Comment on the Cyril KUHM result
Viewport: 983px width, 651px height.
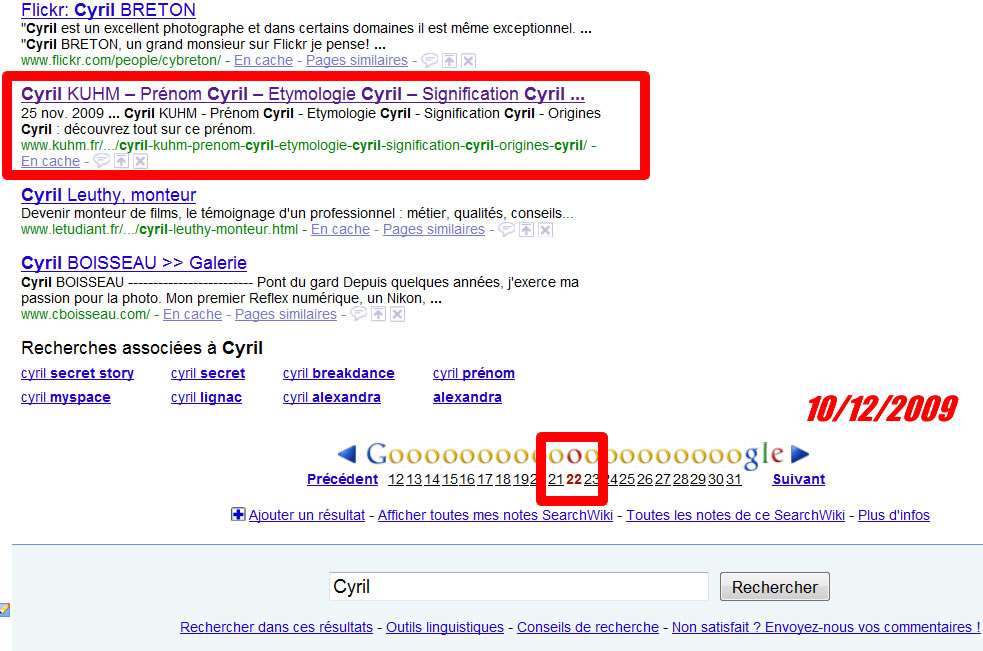click(102, 161)
